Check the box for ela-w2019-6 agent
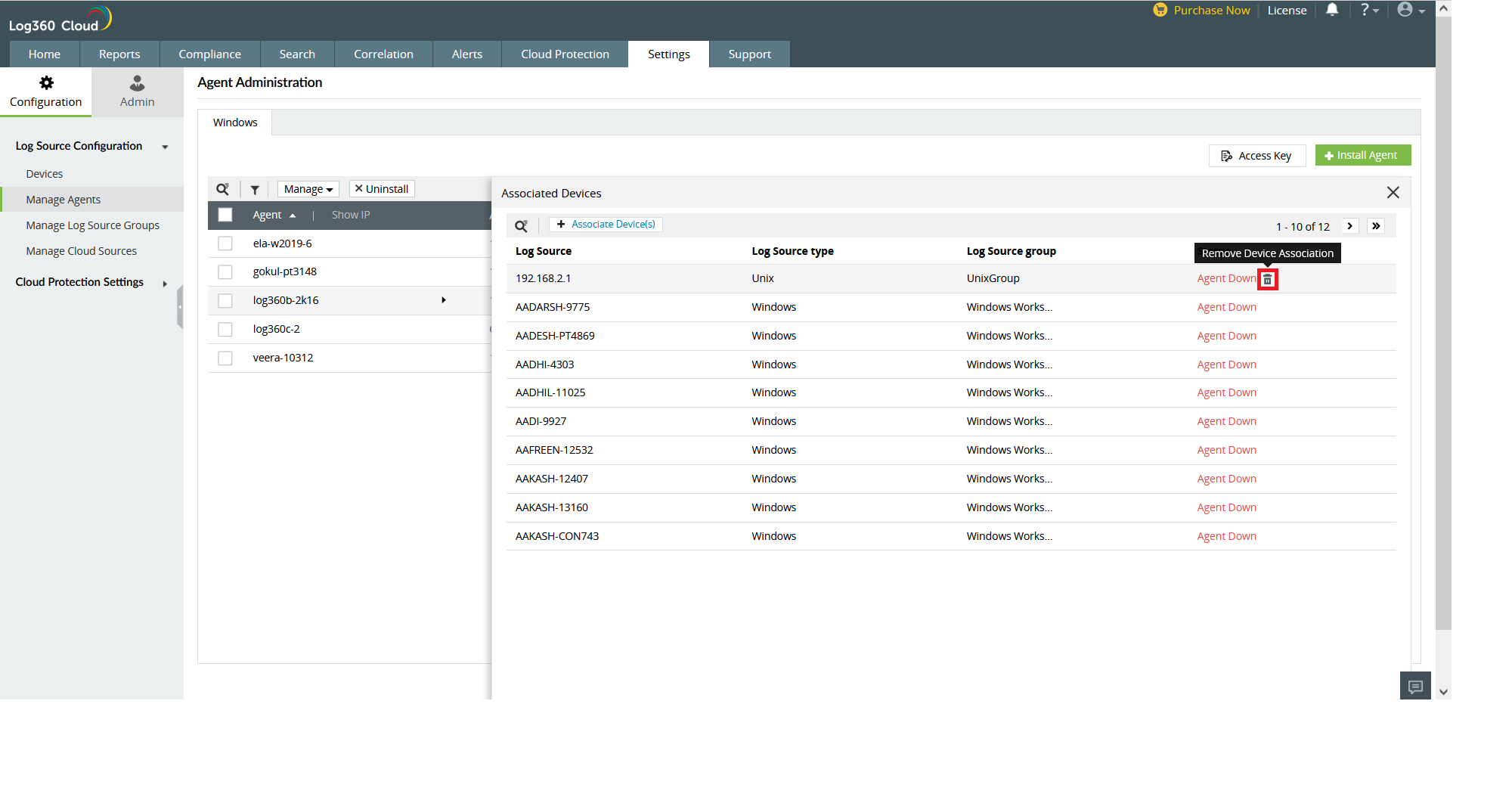Image resolution: width=1512 pixels, height=794 pixels. click(225, 243)
